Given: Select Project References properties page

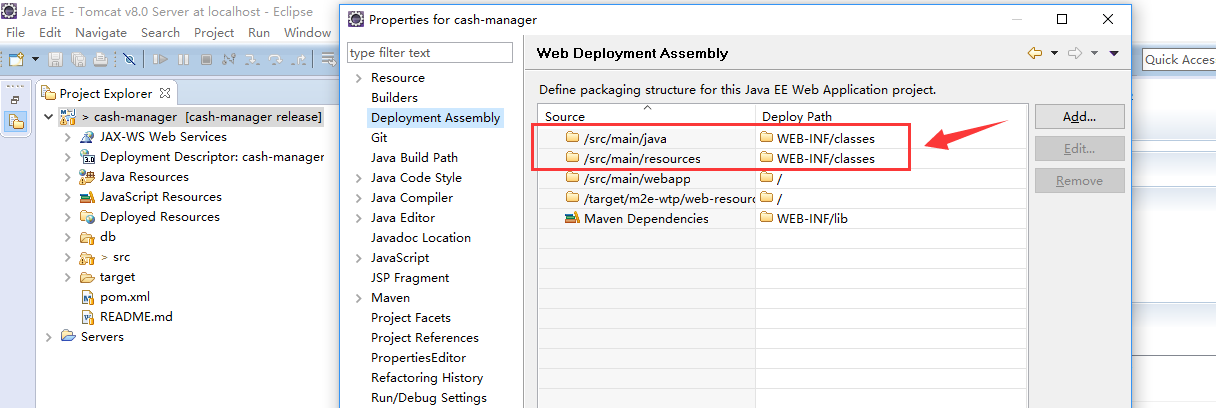Looking at the screenshot, I should click(x=425, y=338).
